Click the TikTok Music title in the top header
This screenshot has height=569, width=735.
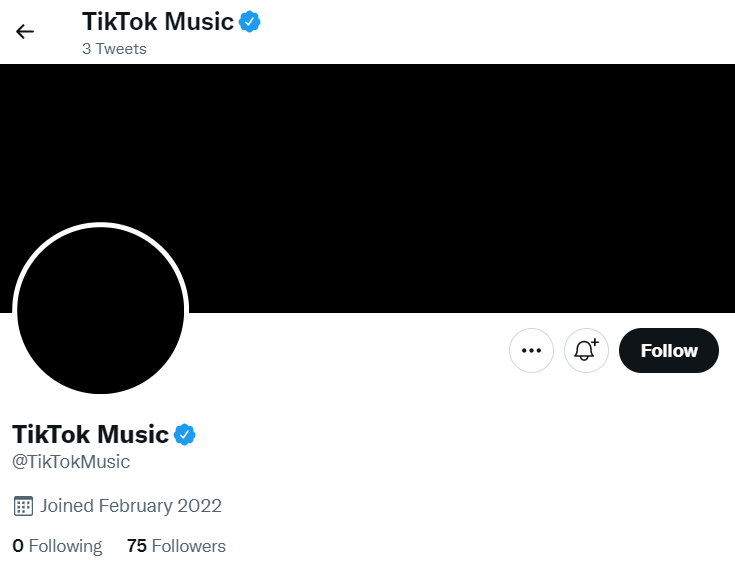click(158, 22)
